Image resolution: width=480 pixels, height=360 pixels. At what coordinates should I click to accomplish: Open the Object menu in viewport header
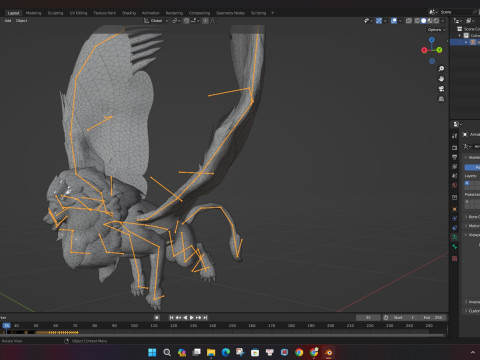21,21
